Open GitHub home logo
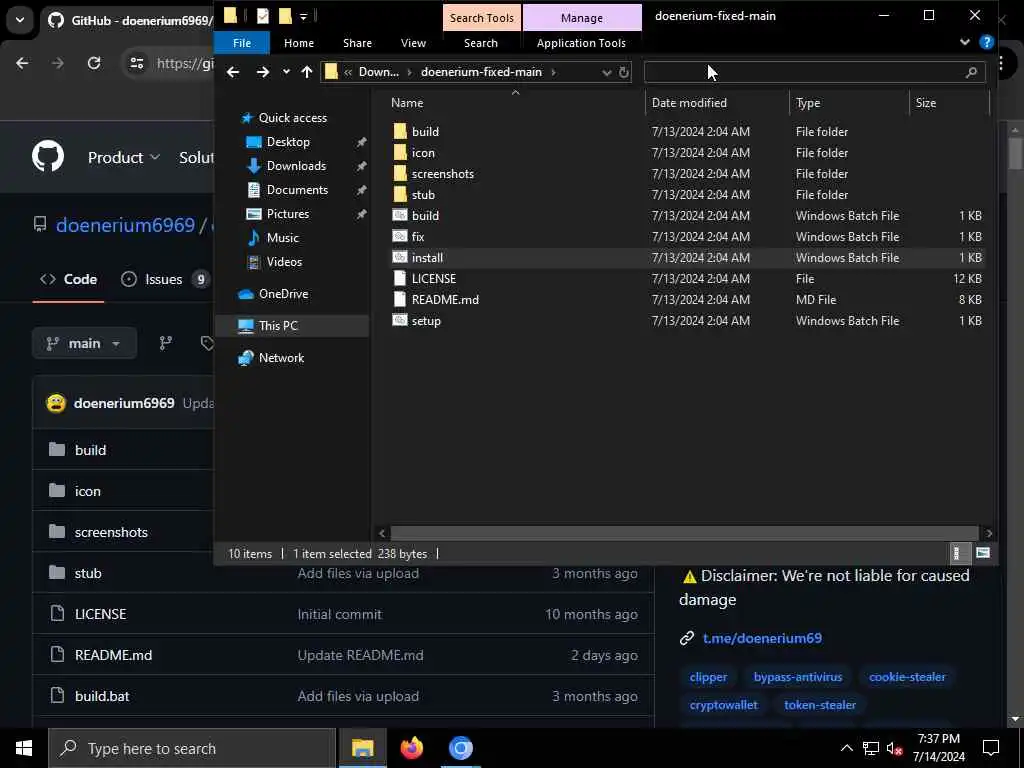The image size is (1024, 768). (48, 156)
